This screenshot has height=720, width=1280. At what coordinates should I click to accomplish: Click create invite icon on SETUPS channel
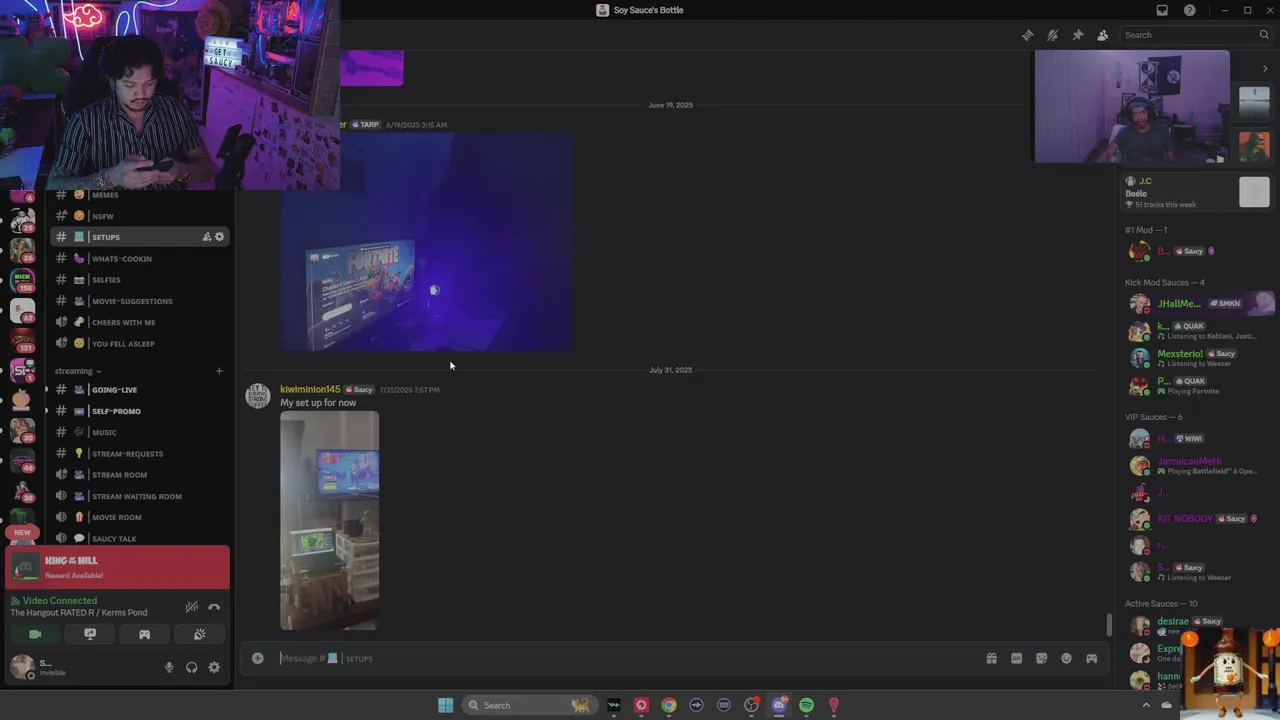[206, 237]
